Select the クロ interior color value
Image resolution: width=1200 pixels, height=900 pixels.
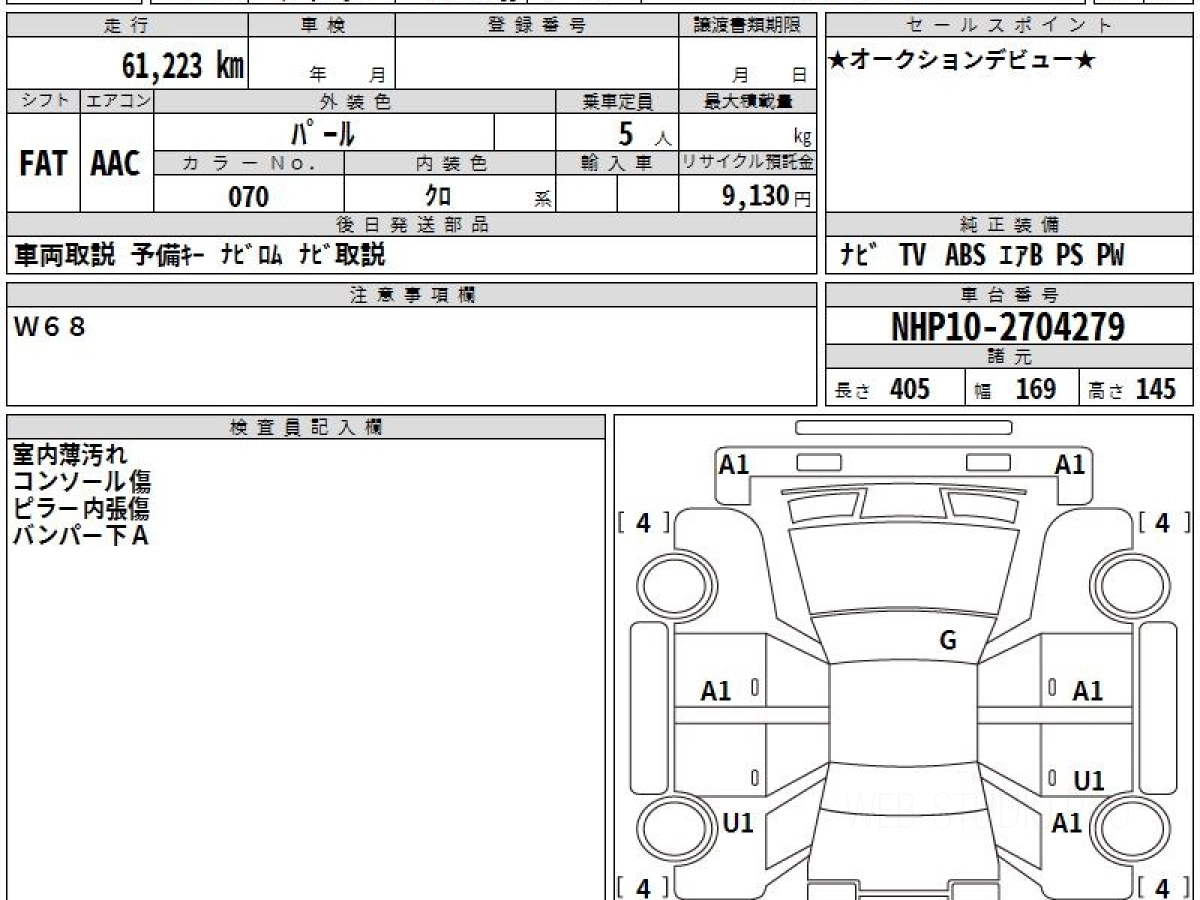(x=438, y=196)
